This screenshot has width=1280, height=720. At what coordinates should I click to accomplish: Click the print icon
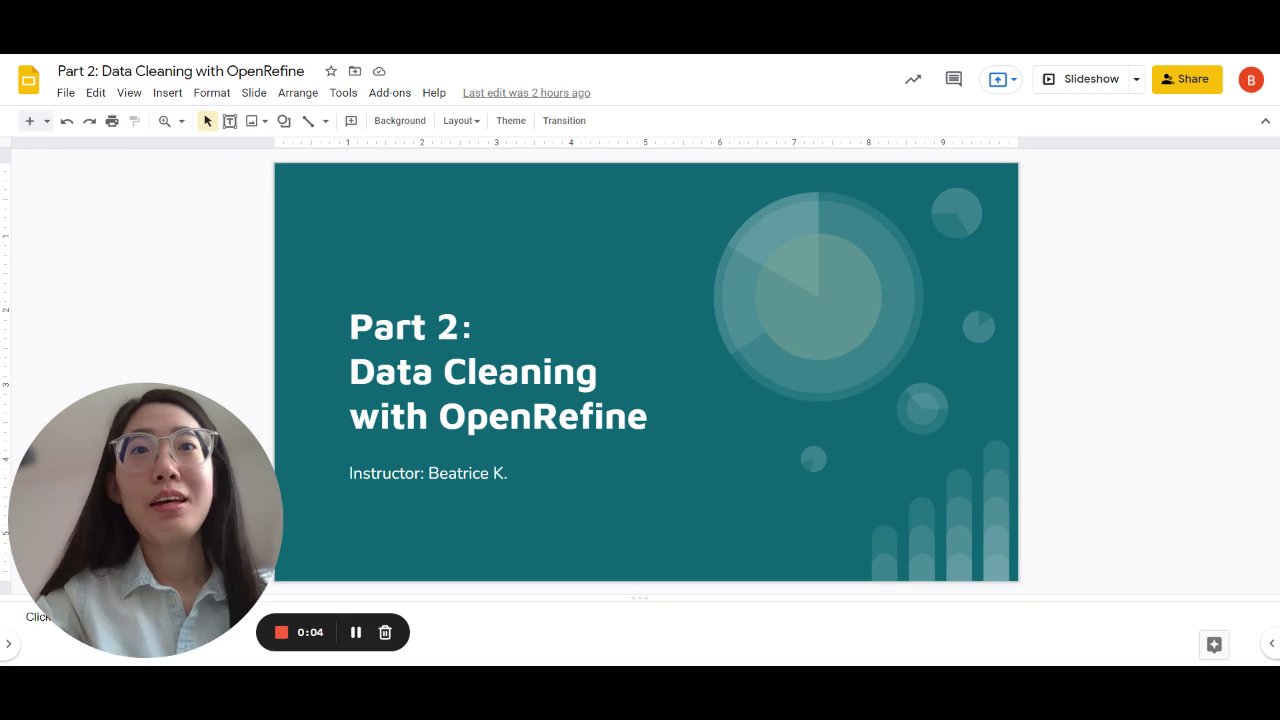(x=112, y=121)
